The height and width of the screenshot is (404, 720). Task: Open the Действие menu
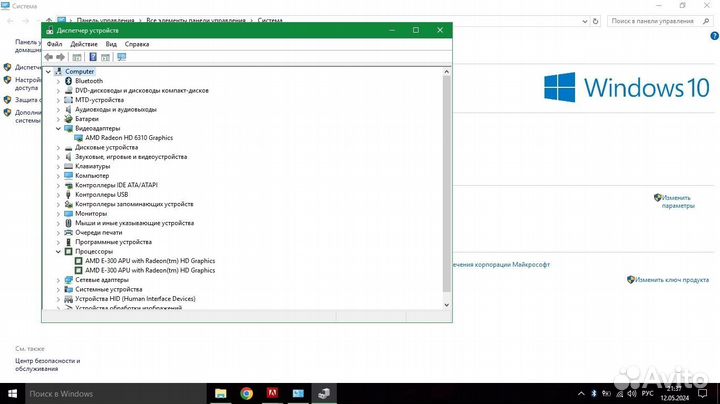(x=84, y=44)
